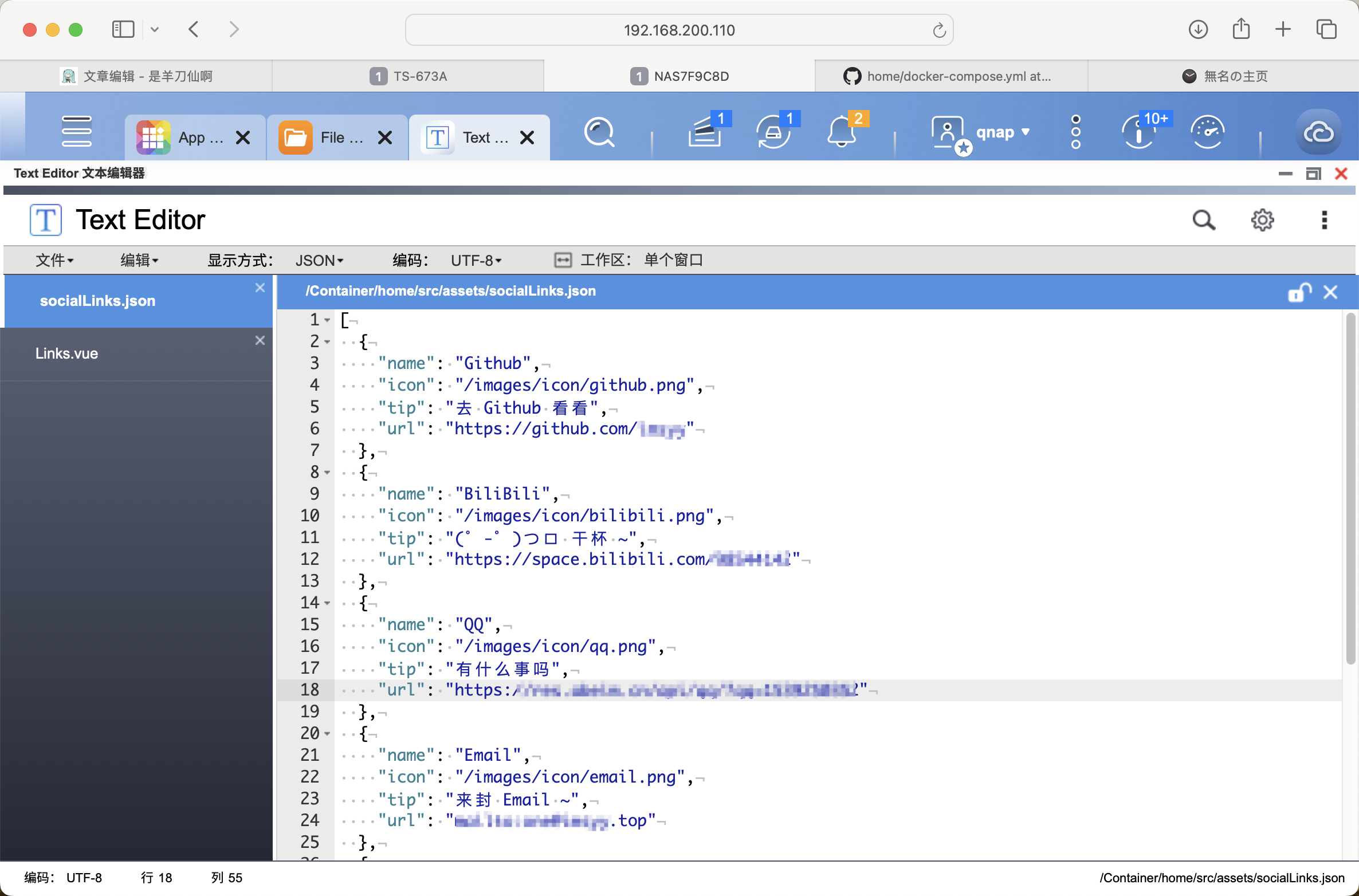Screen dimensions: 1359x896
Task: Toggle the Safari sidebar
Action: [123, 29]
